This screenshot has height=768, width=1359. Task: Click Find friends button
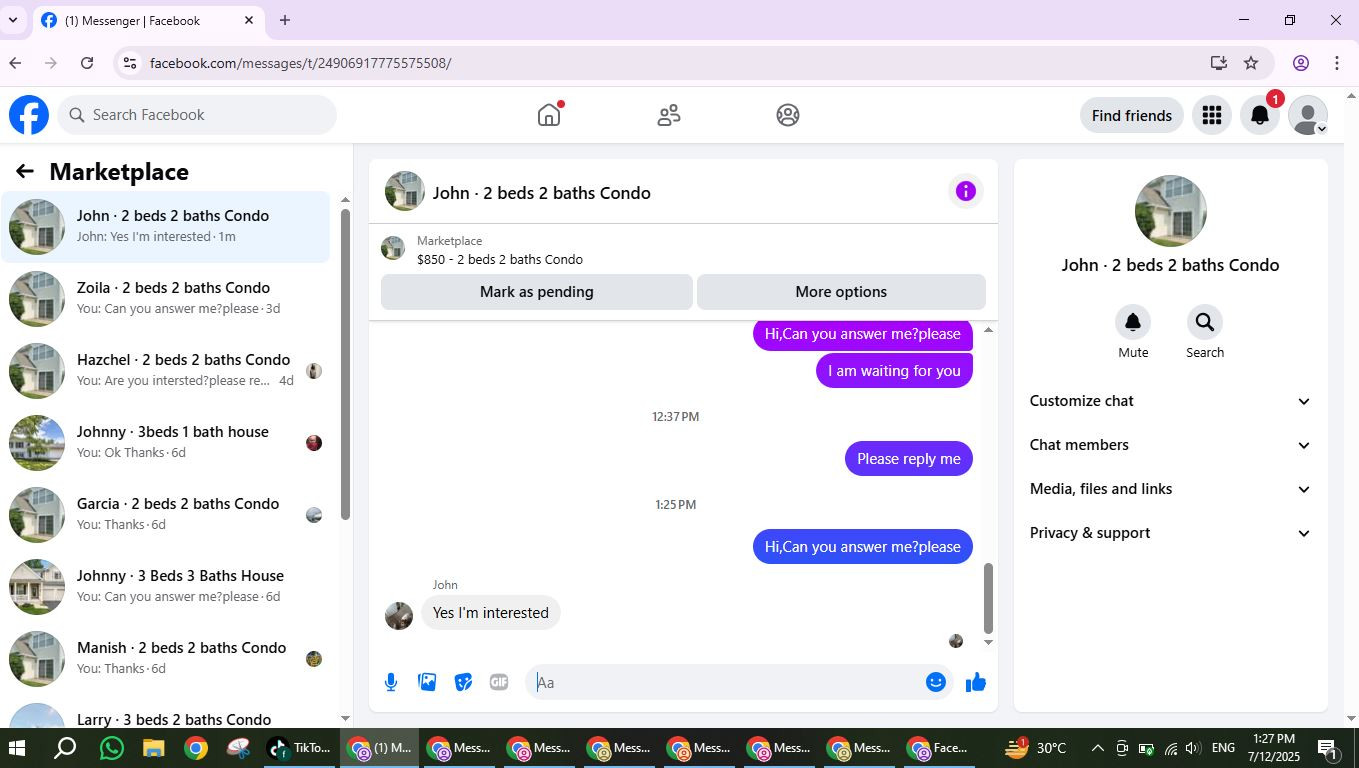1132,116
